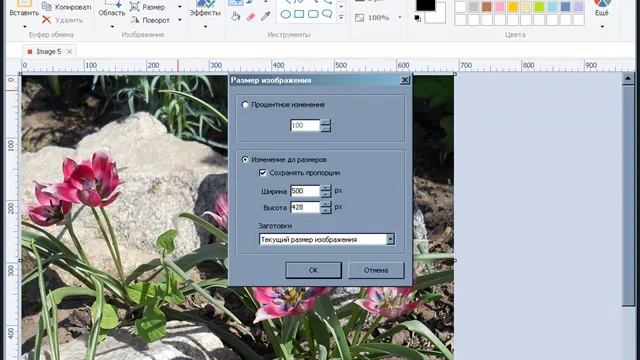This screenshot has height=360, width=640.
Task: Click the small reset default colors icon
Action: pyautogui.click(x=417, y=18)
